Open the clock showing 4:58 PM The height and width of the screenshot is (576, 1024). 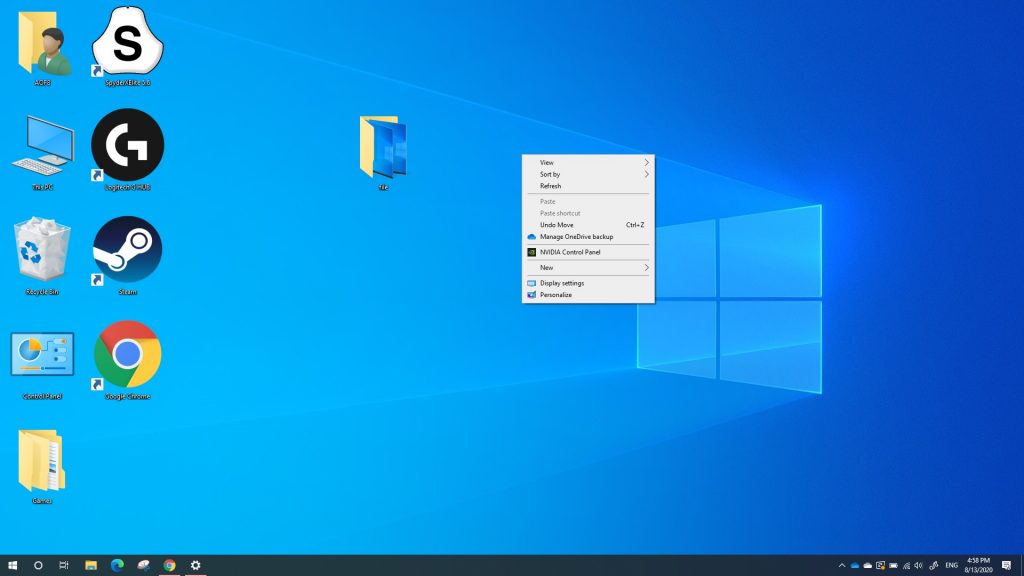pos(978,566)
